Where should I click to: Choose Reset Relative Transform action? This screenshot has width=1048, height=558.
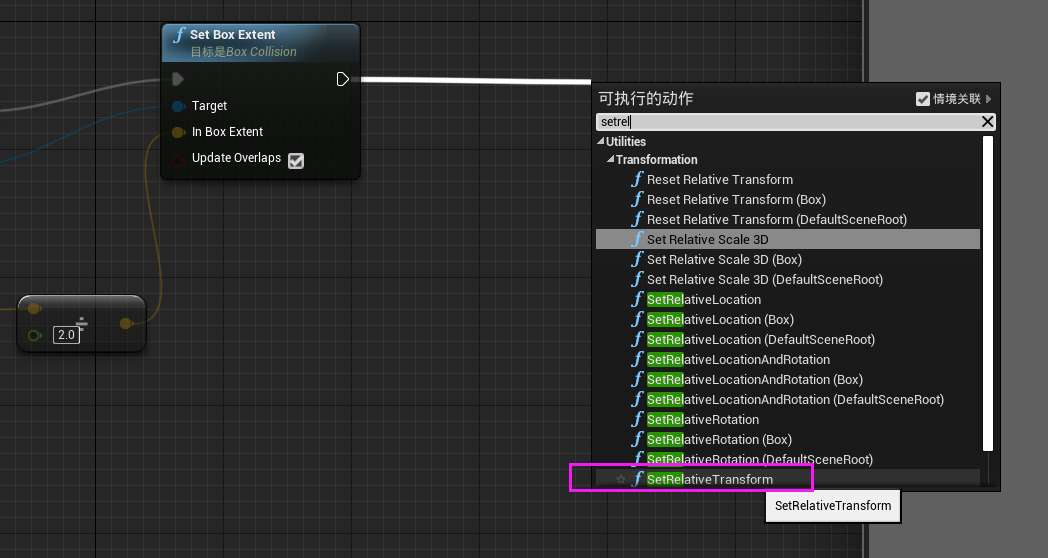coord(720,179)
